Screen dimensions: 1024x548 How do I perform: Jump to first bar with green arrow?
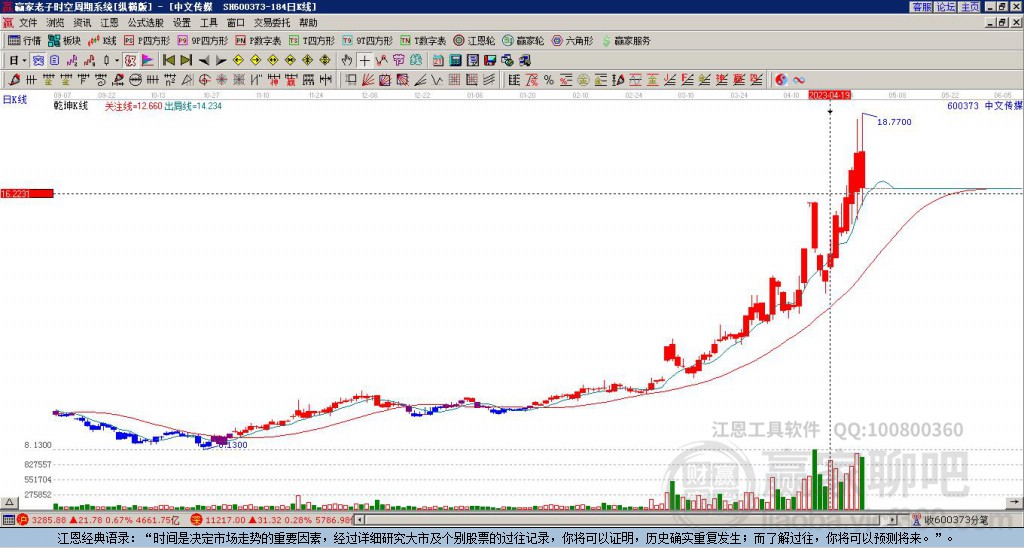(x=168, y=61)
